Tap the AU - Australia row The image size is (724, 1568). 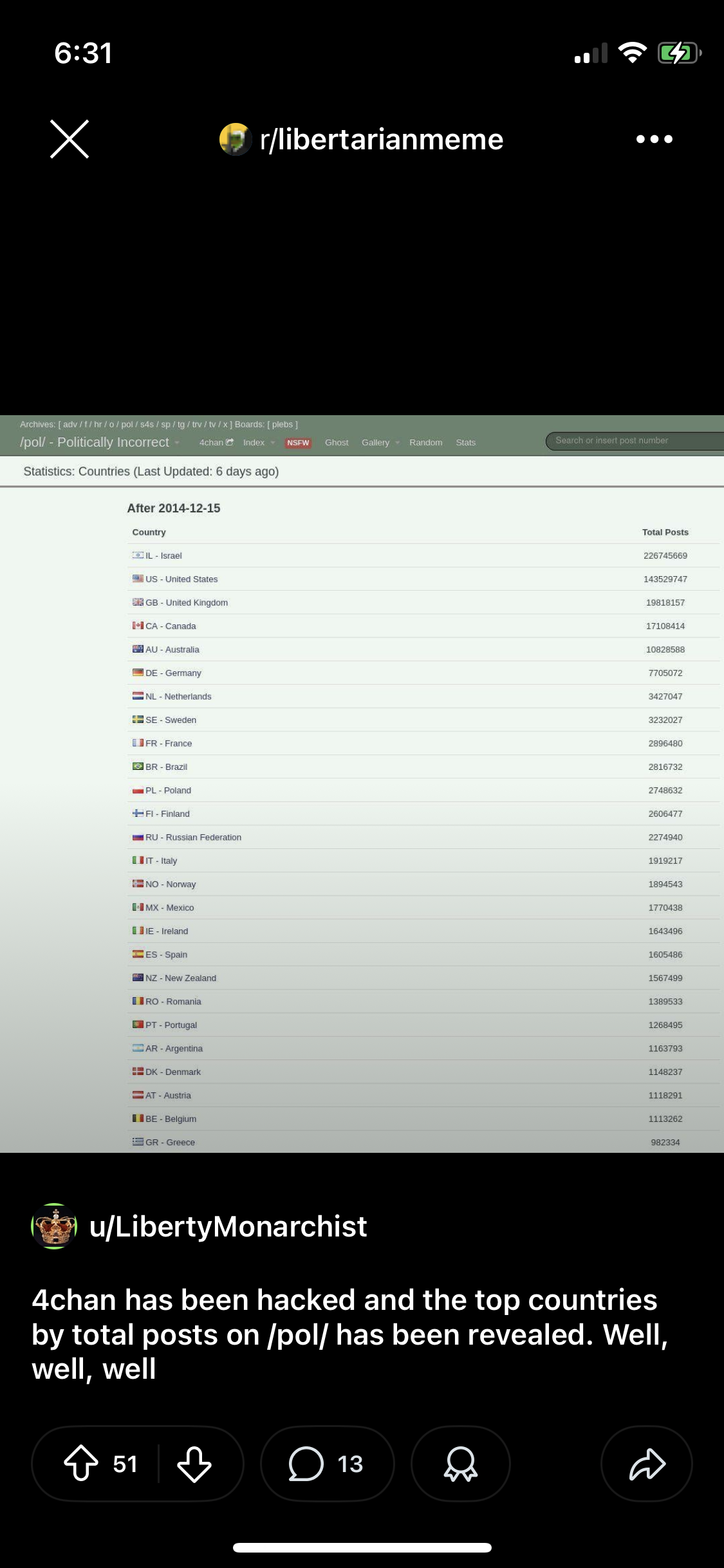pyautogui.click(x=423, y=649)
